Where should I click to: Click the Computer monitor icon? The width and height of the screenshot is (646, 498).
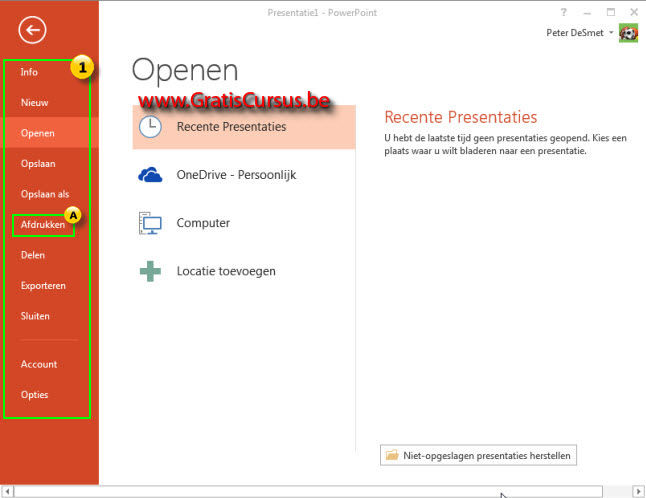coord(150,223)
